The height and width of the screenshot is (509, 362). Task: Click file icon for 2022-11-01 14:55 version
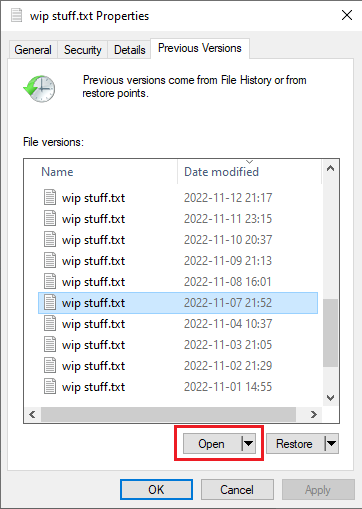pyautogui.click(x=50, y=386)
